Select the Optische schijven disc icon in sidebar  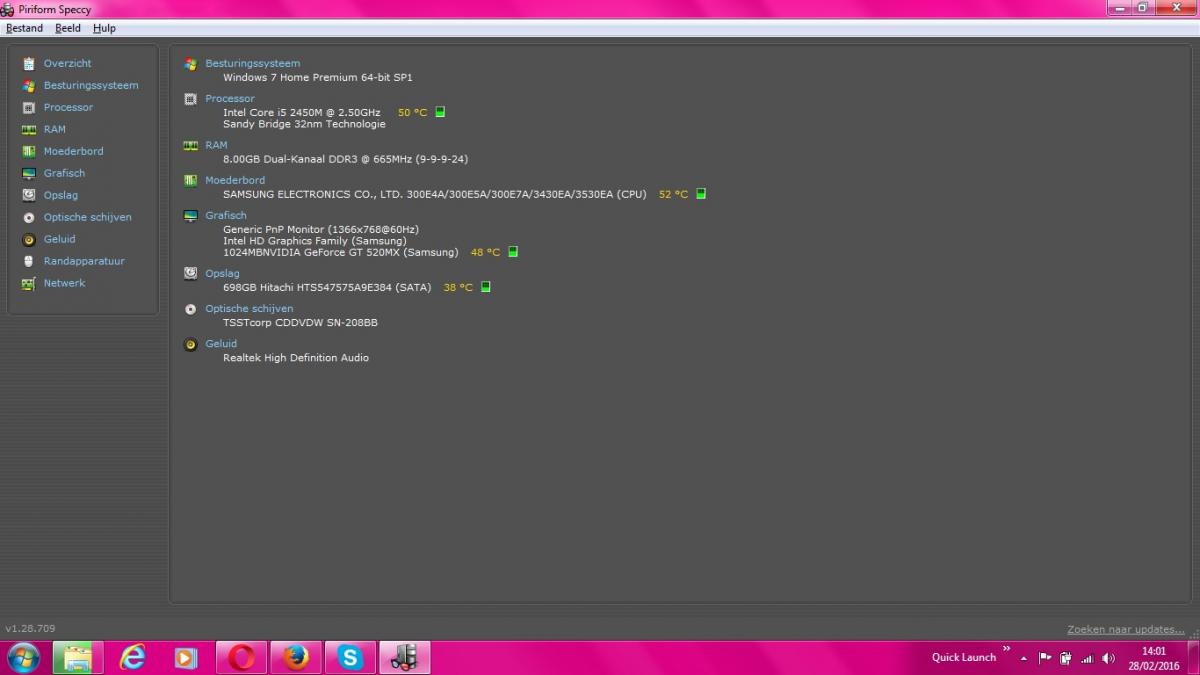(x=29, y=217)
